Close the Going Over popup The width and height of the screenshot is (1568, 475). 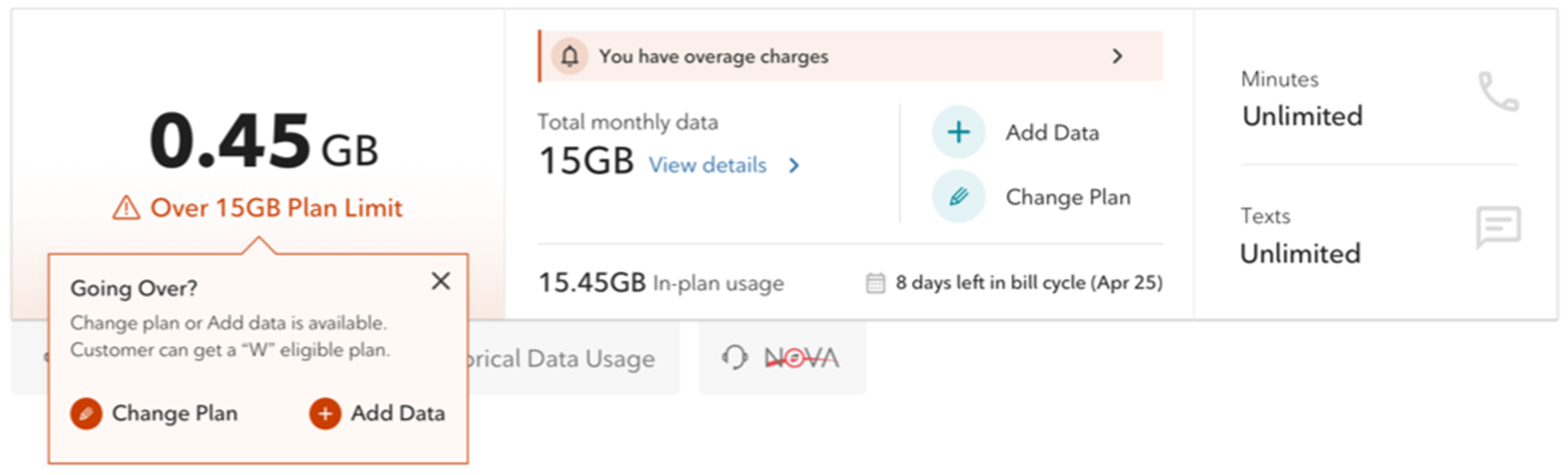[x=441, y=281]
